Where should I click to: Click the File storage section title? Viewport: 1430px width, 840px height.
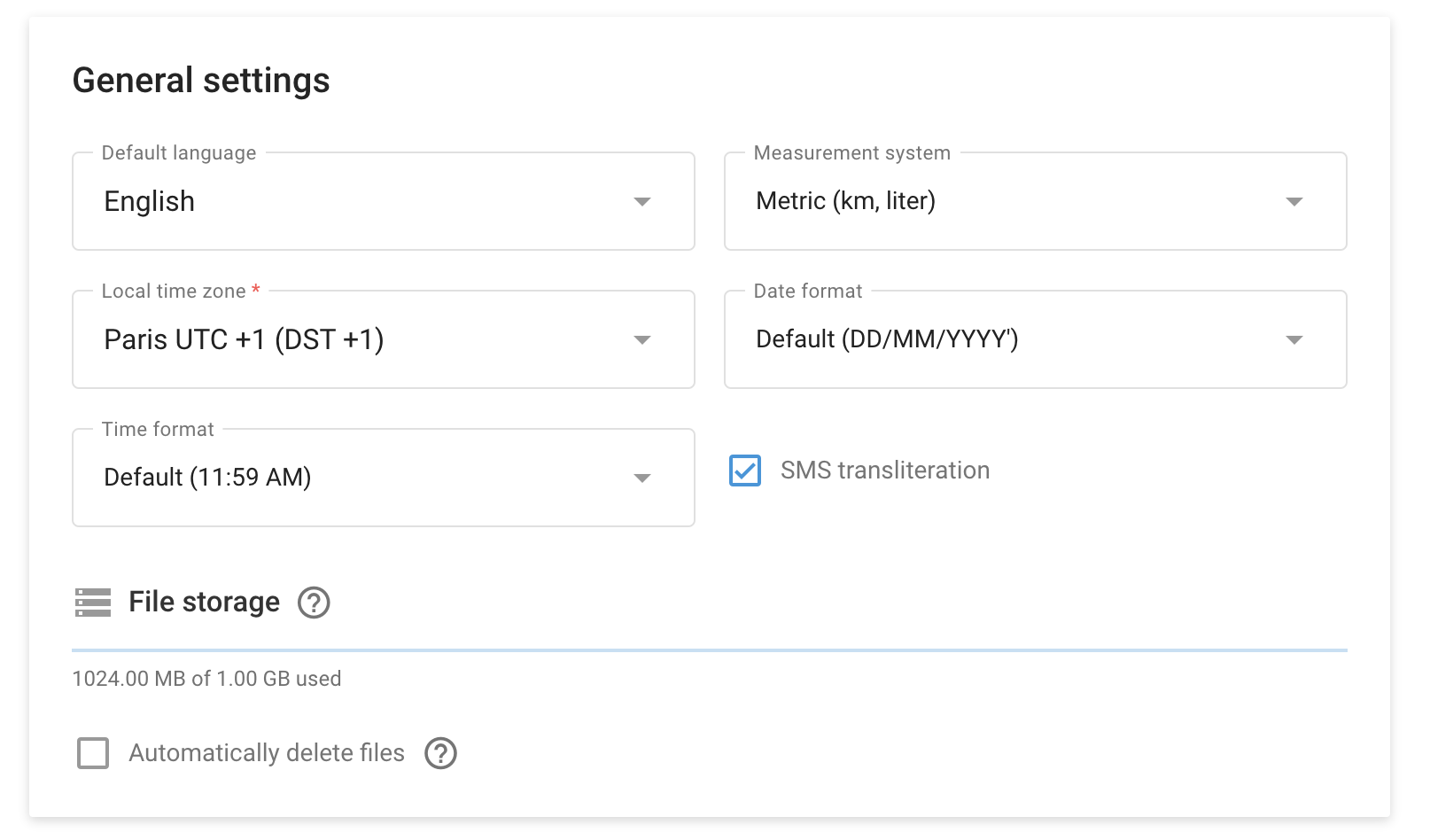pyautogui.click(x=204, y=603)
